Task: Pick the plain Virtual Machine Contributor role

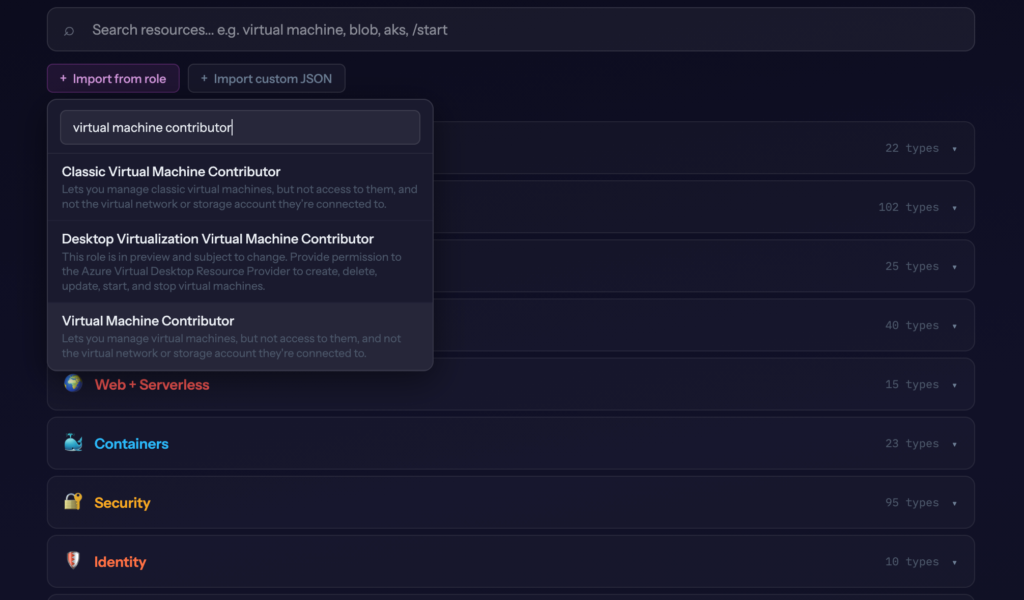Action: pos(240,336)
